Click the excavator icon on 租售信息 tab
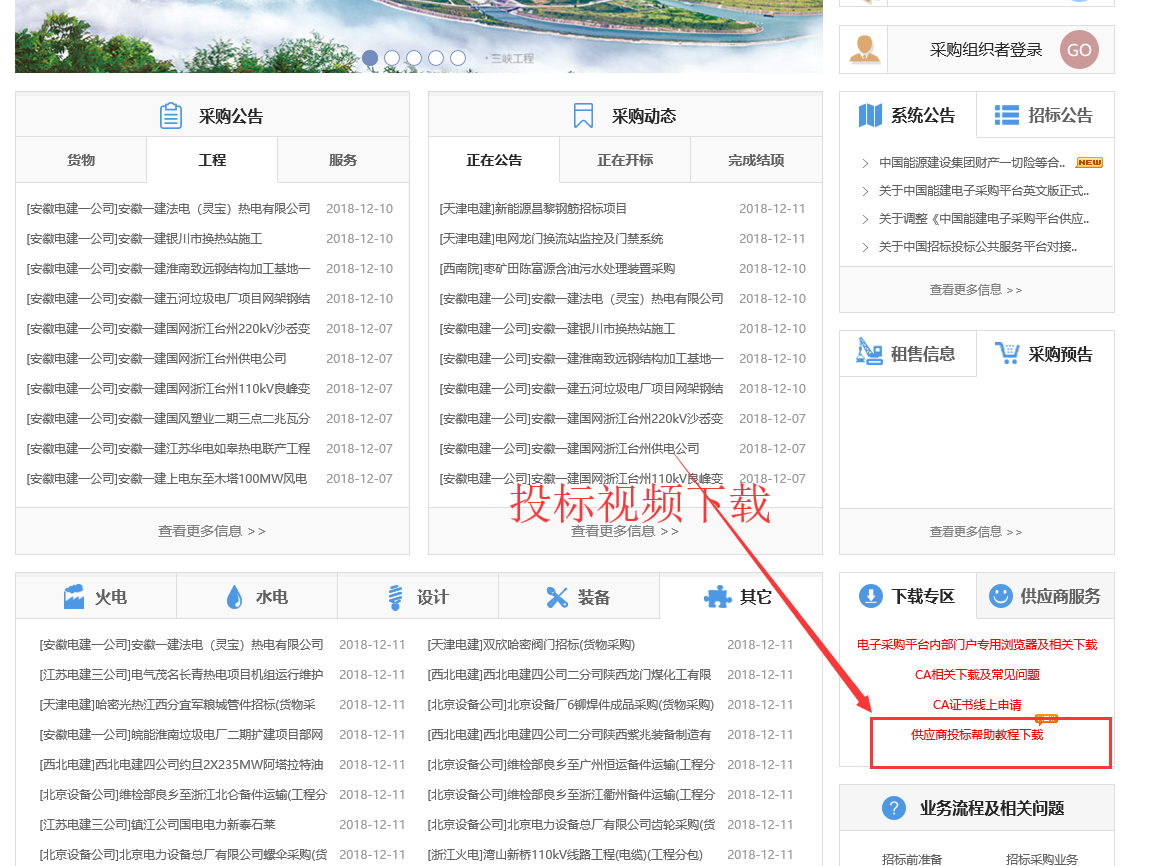 click(869, 353)
